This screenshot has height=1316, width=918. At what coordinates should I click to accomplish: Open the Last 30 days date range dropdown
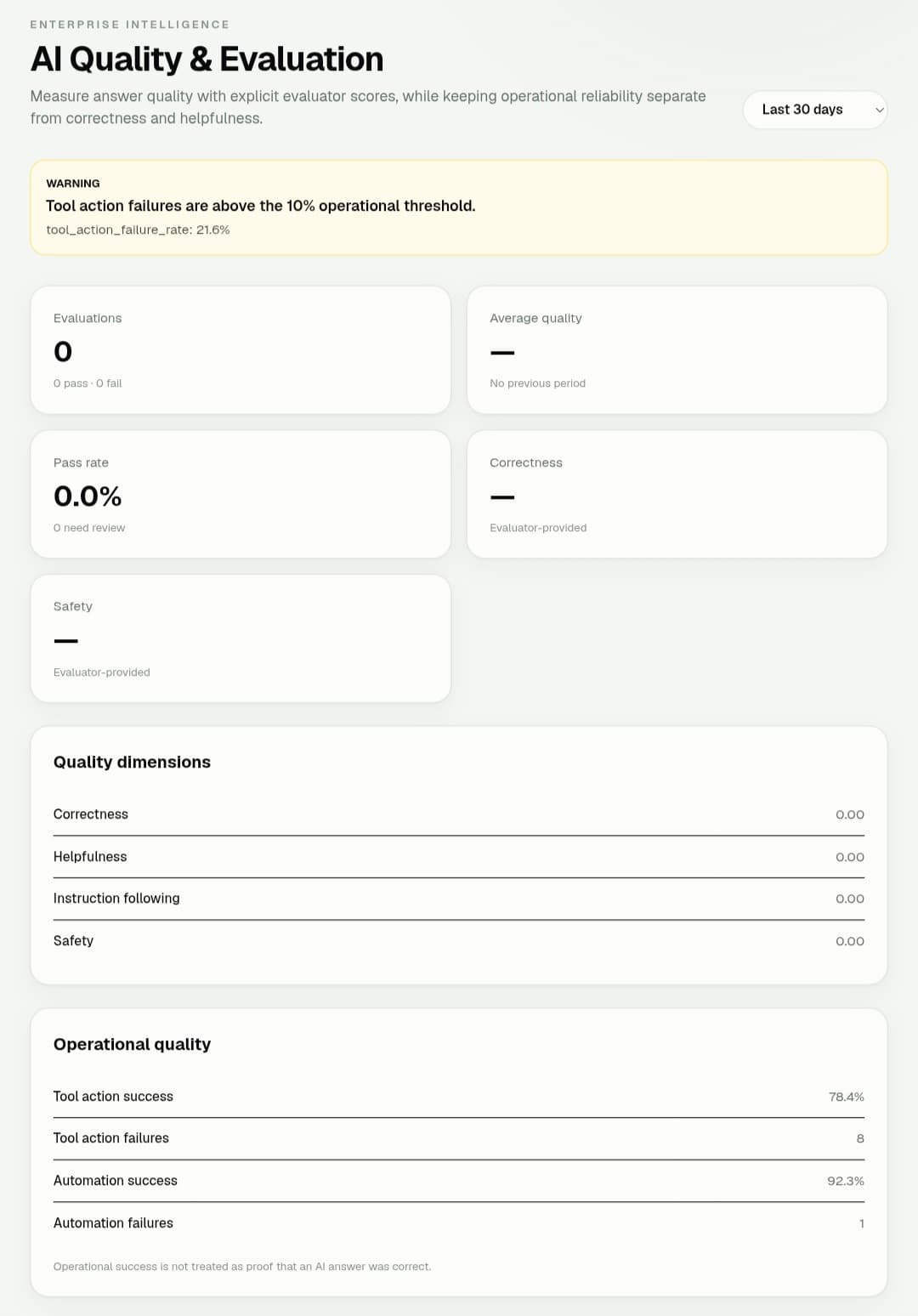click(x=814, y=110)
